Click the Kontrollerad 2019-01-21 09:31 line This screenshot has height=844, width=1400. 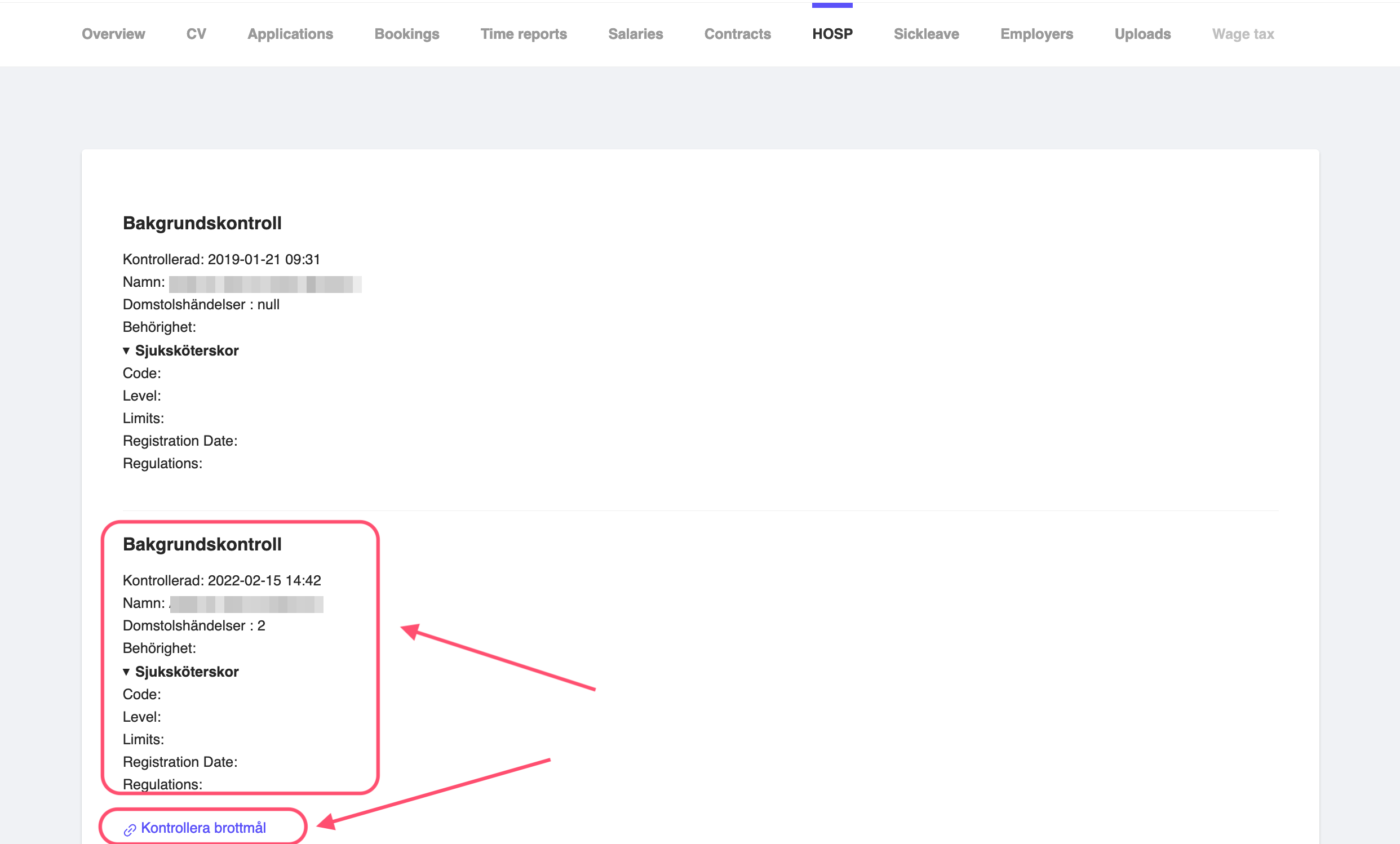[x=221, y=260]
